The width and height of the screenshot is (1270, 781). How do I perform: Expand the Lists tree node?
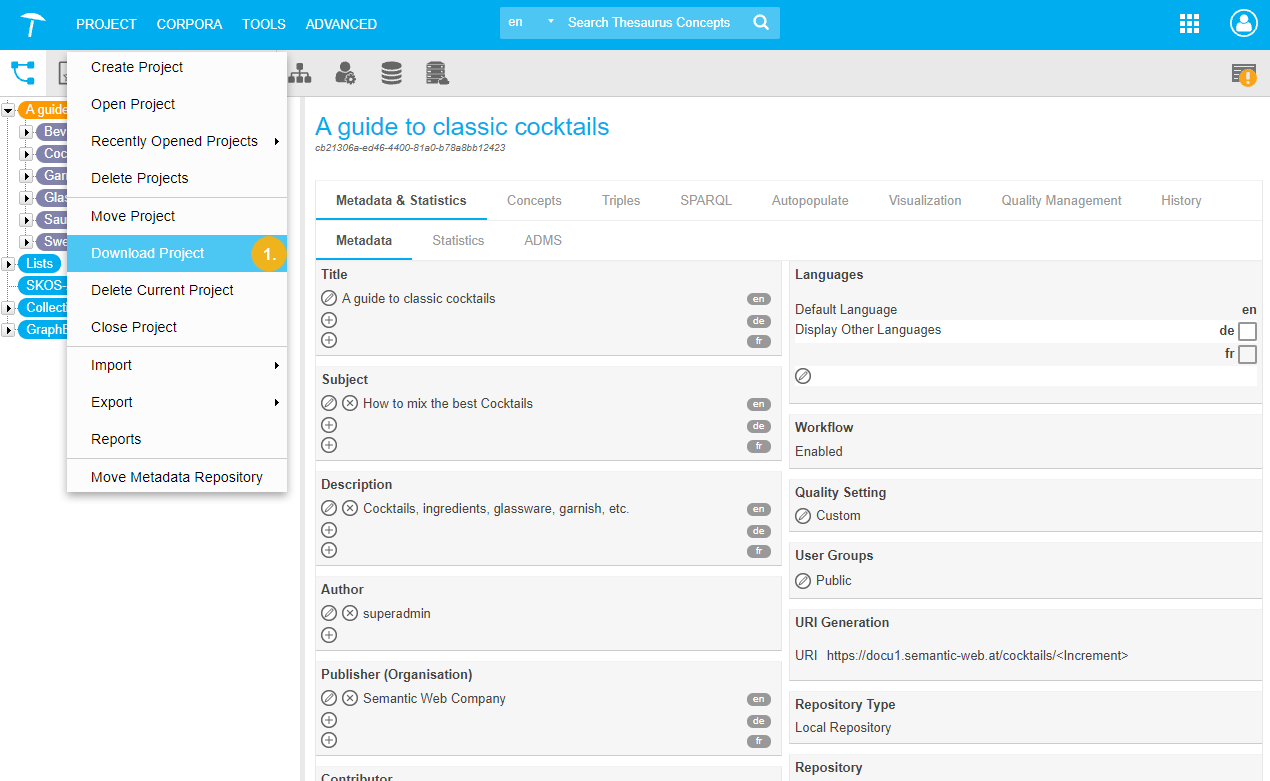9,264
